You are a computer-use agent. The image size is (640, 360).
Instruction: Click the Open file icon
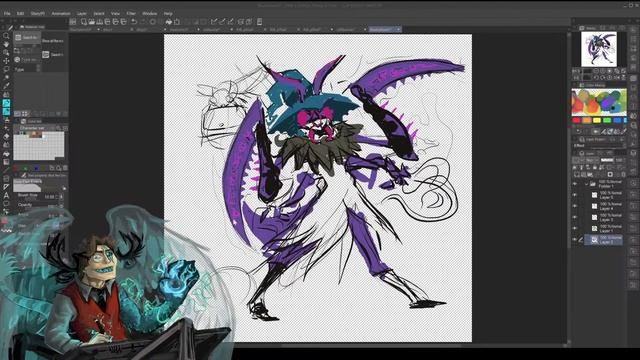point(91,22)
